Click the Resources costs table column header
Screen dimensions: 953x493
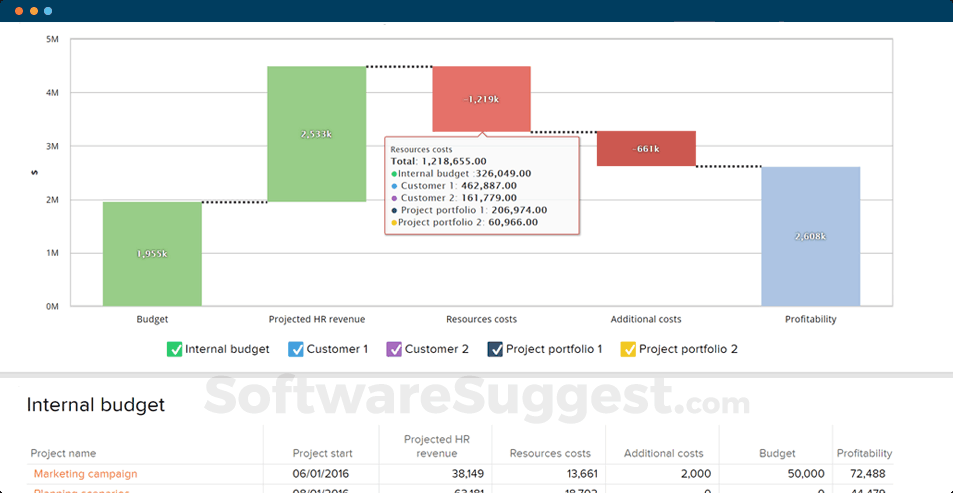tap(550, 453)
